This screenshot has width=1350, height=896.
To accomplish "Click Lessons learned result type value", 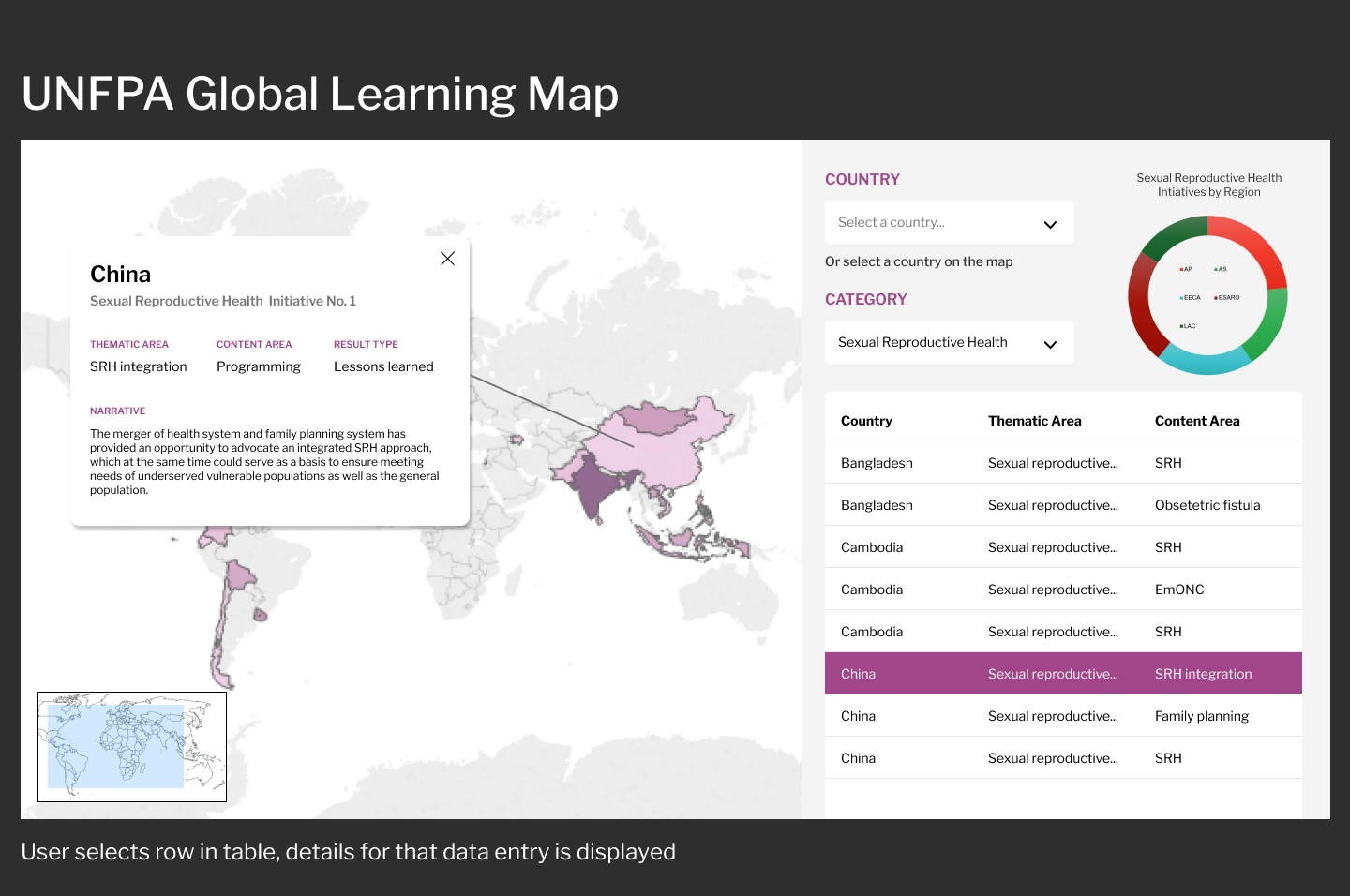I will tap(383, 366).
